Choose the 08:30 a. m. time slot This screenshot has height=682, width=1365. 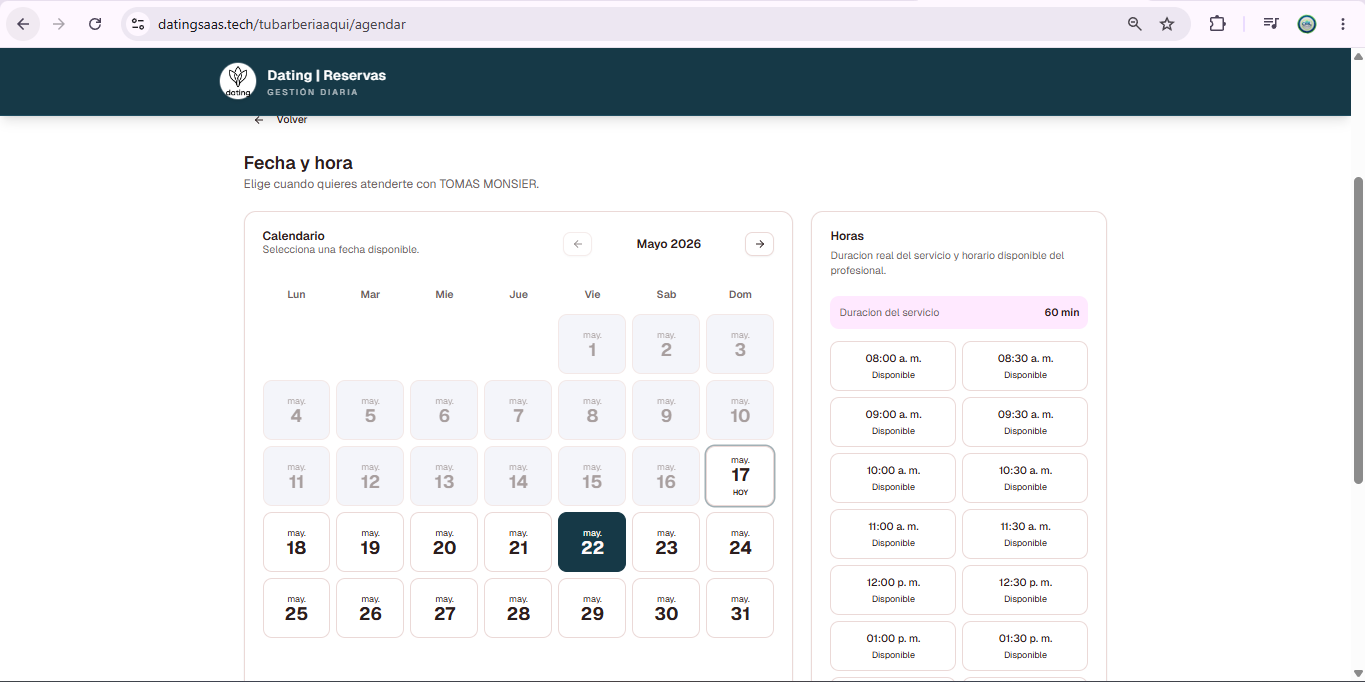(x=1025, y=366)
